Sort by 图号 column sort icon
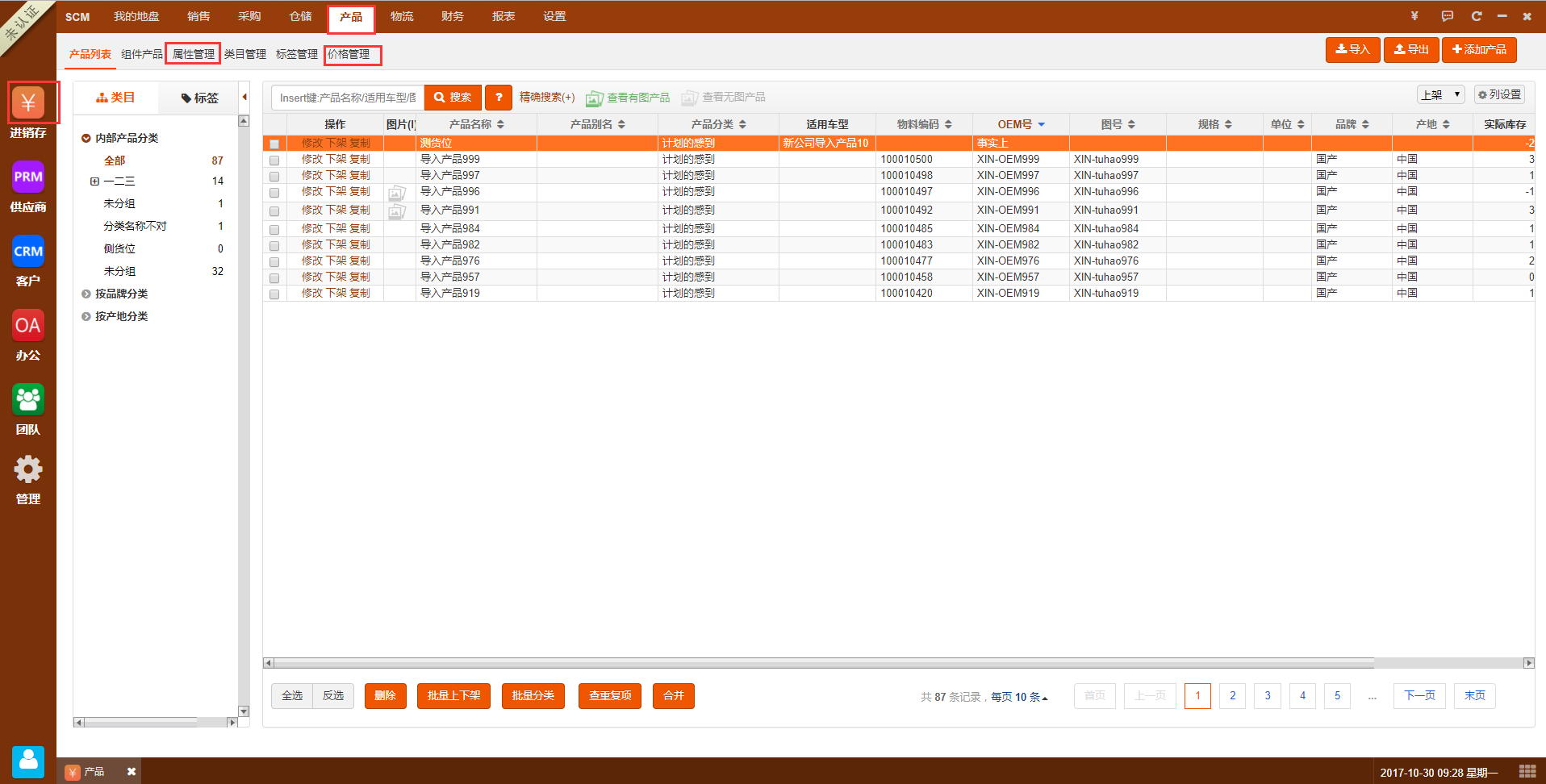 tap(1131, 124)
